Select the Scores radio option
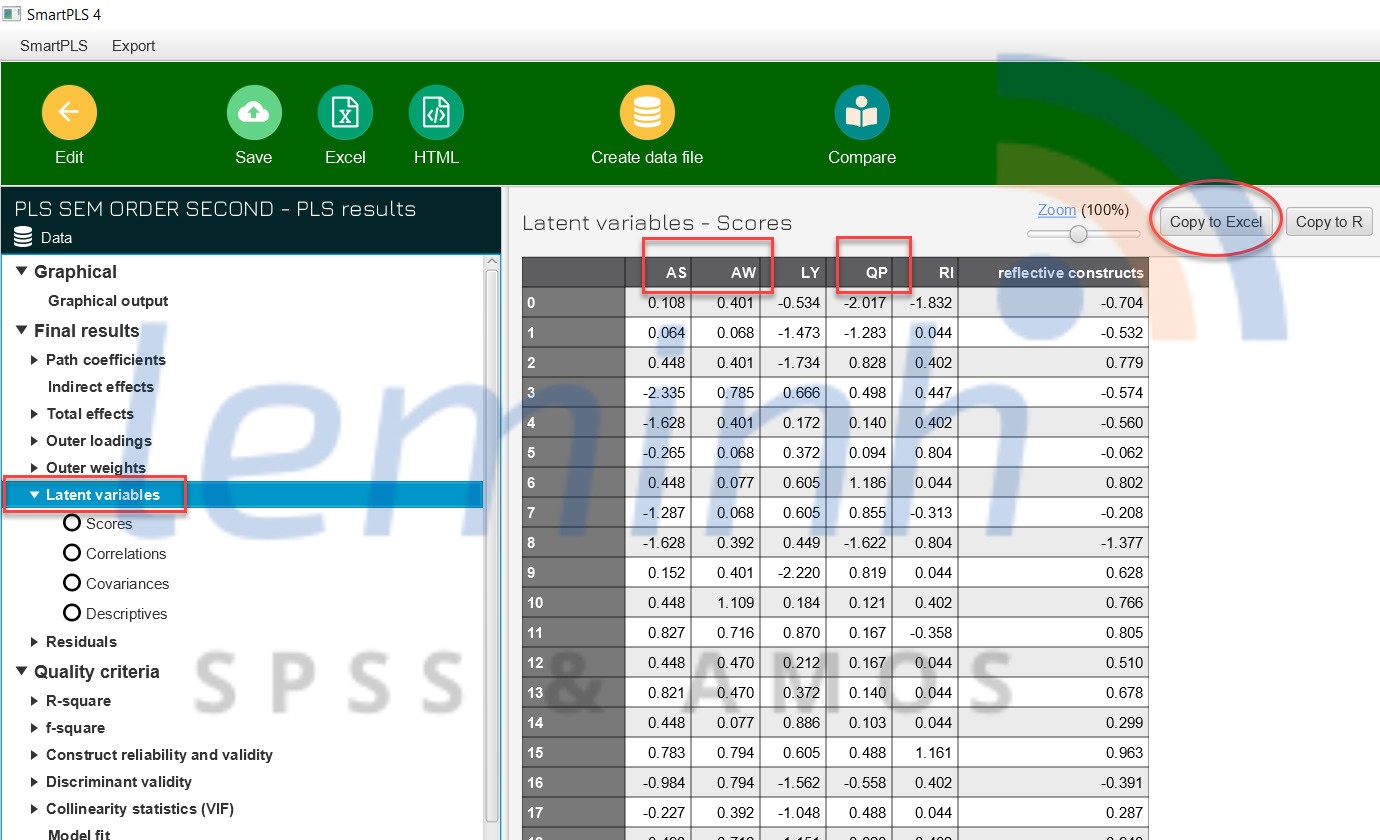 tap(72, 523)
